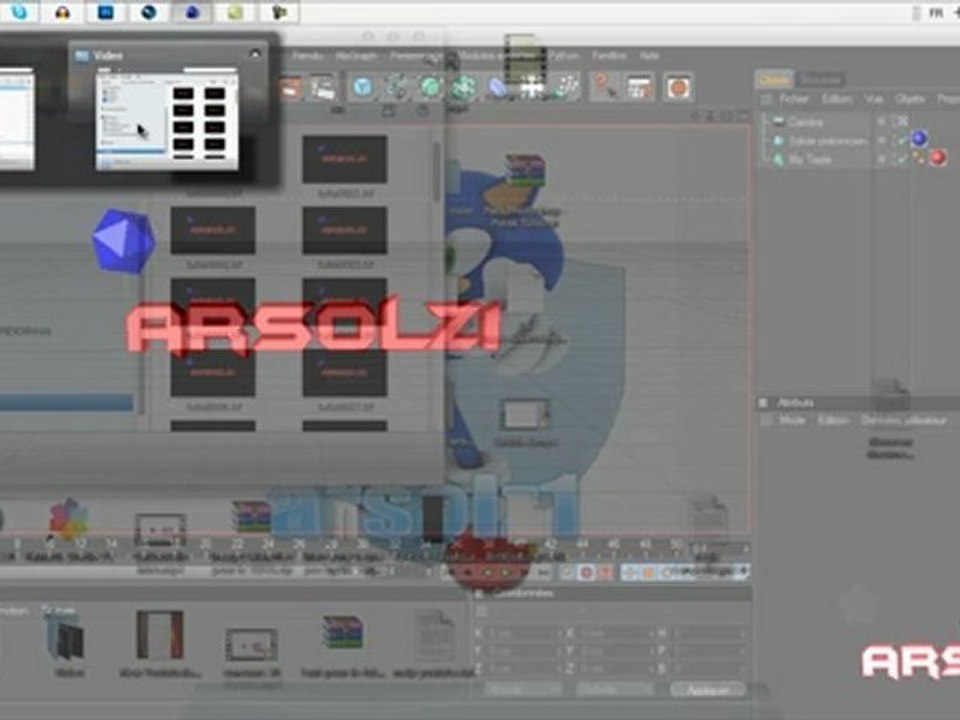Click the red sphere material tag
960x720 pixels.
pos(938,158)
